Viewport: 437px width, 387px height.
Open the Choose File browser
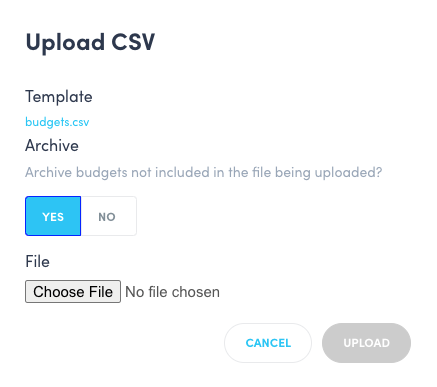pyautogui.click(x=73, y=292)
